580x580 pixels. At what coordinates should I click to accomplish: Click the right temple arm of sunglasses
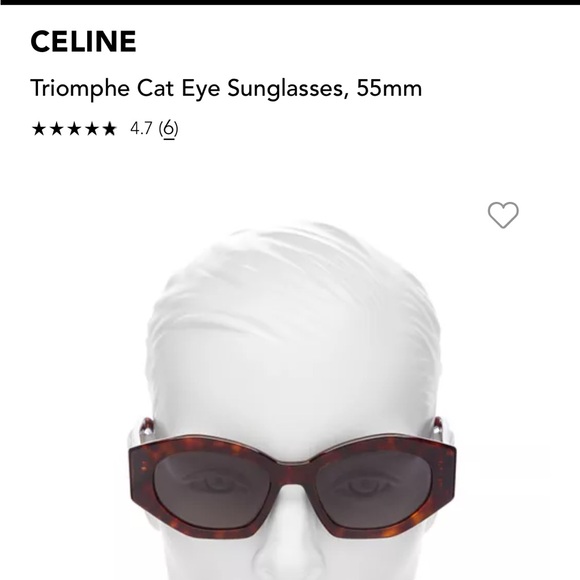[442, 431]
